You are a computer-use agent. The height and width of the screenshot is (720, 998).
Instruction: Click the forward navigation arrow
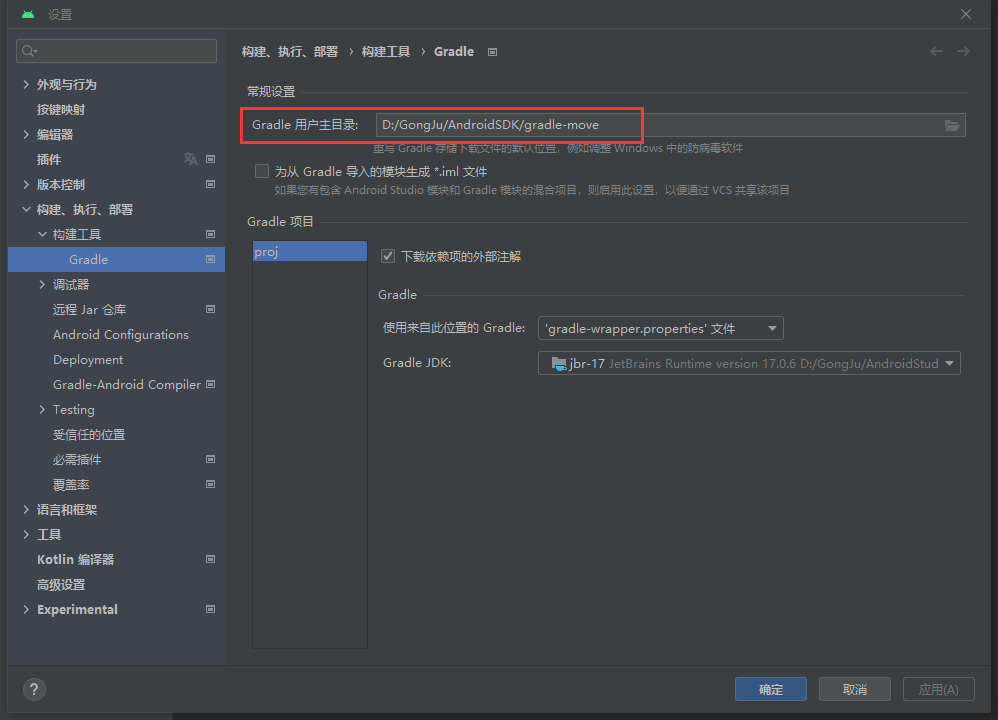click(963, 51)
